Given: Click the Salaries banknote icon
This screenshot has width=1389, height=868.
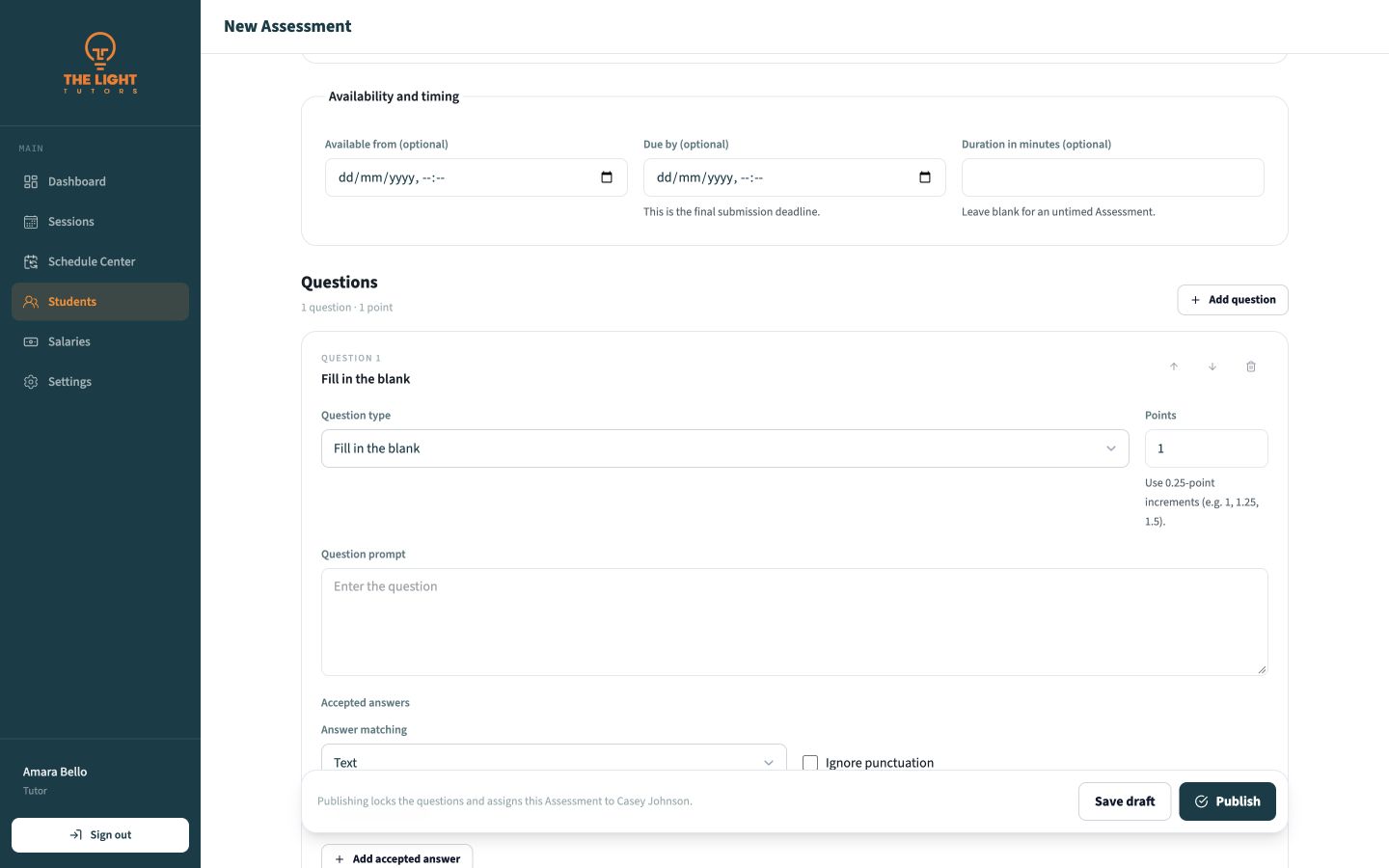Looking at the screenshot, I should [31, 341].
